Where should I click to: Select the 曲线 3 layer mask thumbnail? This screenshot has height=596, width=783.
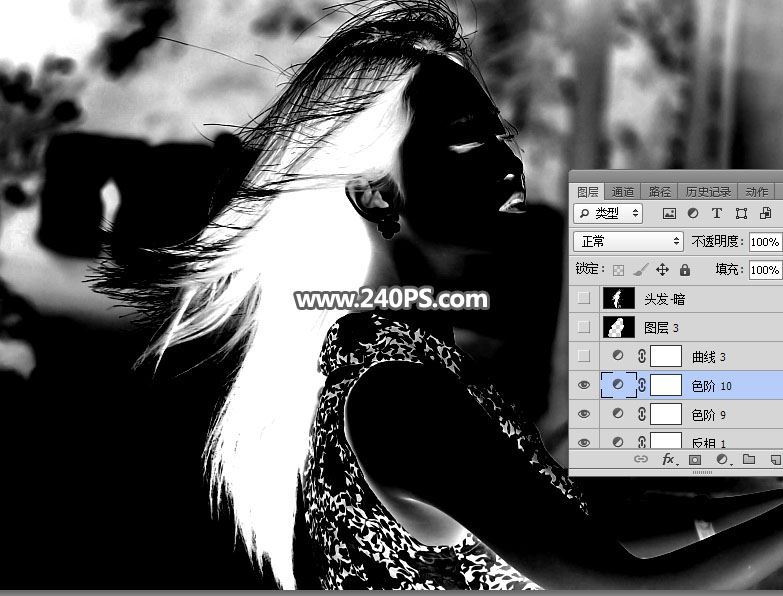[x=666, y=356]
